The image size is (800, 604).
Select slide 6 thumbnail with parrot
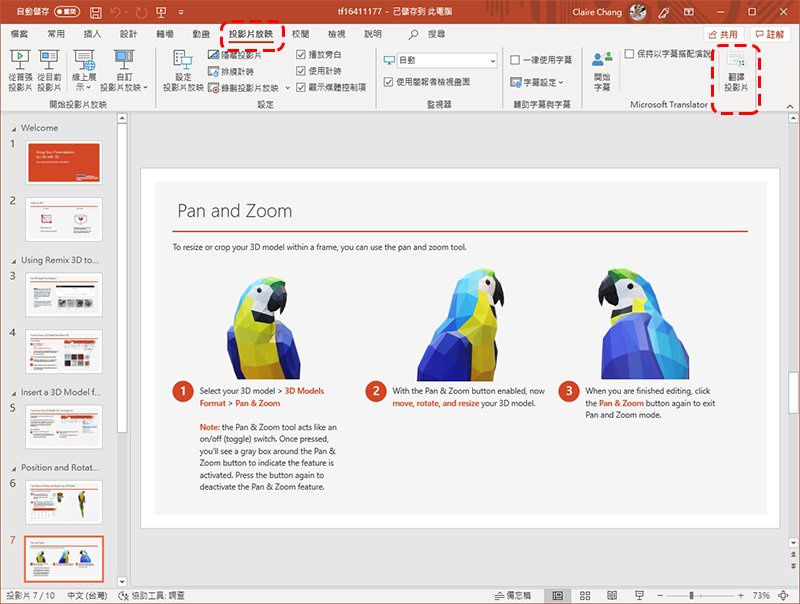point(64,502)
